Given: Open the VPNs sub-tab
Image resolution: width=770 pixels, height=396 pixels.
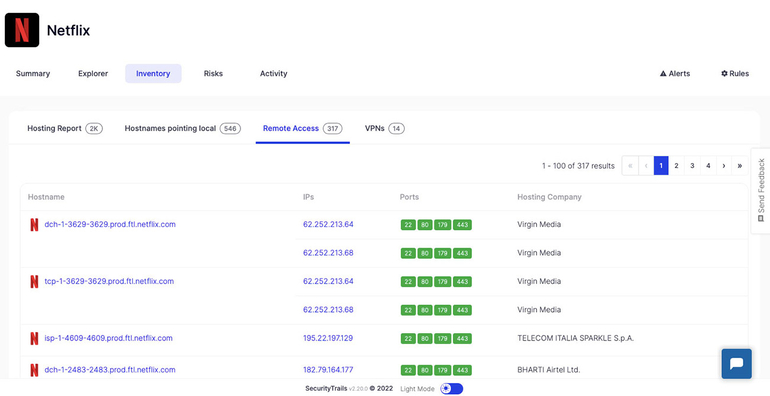Looking at the screenshot, I should coord(385,129).
